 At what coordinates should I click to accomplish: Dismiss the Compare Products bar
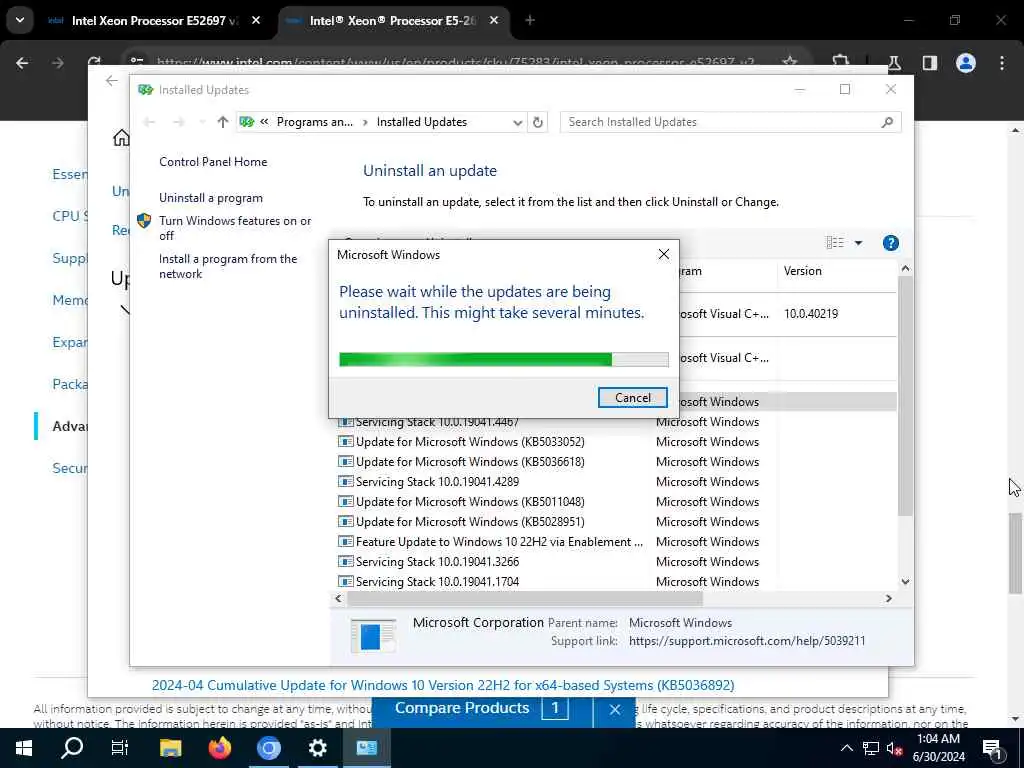pos(615,710)
